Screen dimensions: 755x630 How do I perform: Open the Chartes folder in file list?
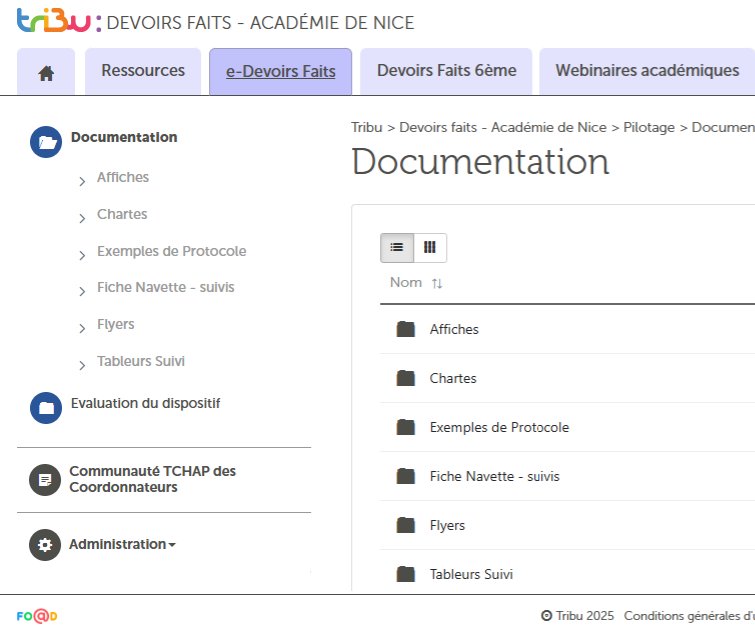coord(453,379)
